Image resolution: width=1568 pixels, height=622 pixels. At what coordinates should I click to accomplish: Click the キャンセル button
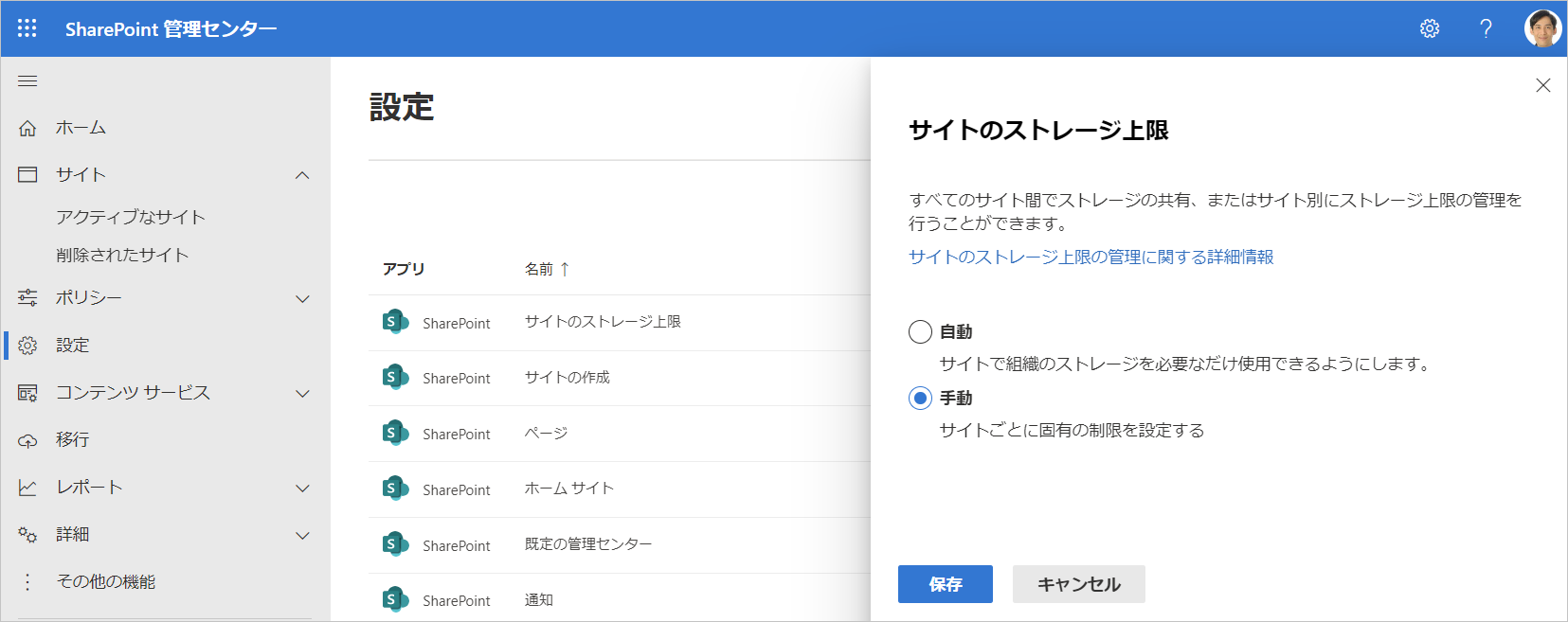pos(1079,584)
